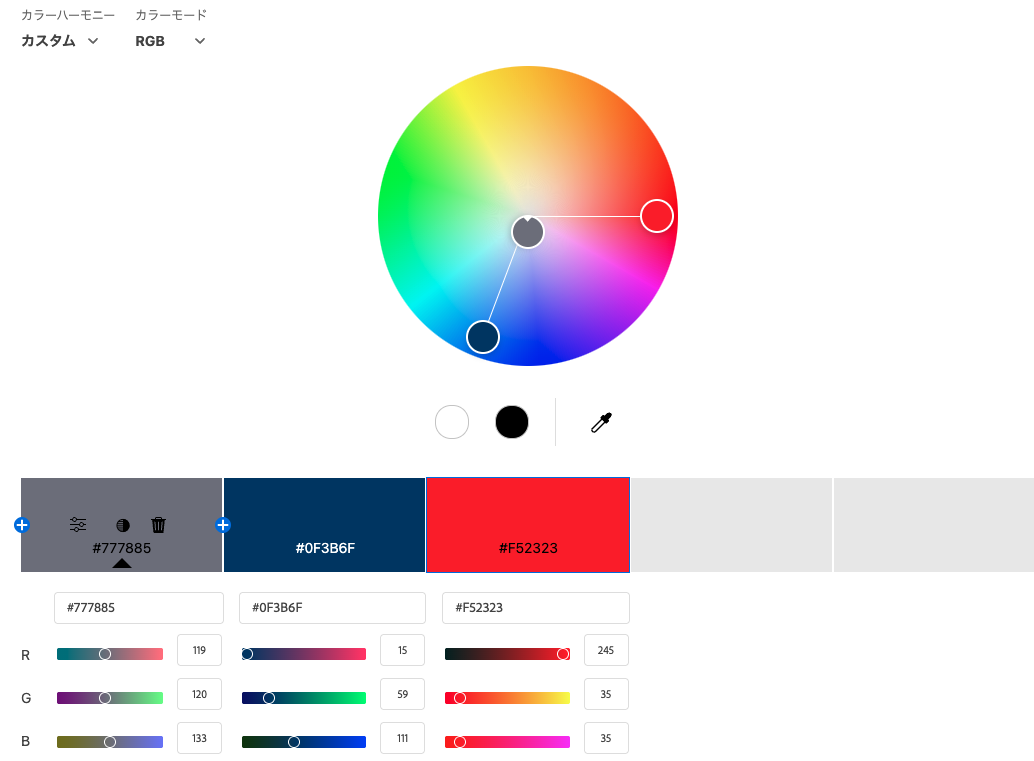Click the half-filled contrast icon on gray swatch
The image size is (1034, 761).
pyautogui.click(x=123, y=525)
